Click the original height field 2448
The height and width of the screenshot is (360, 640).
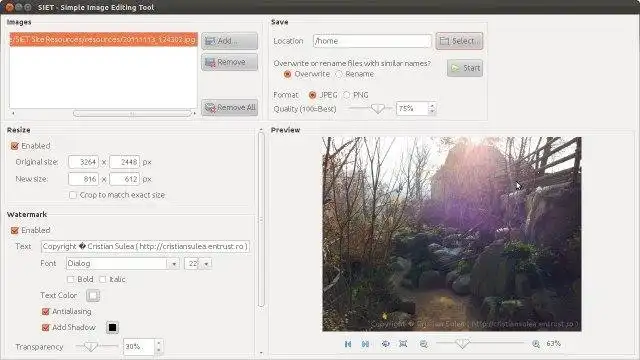pos(124,162)
